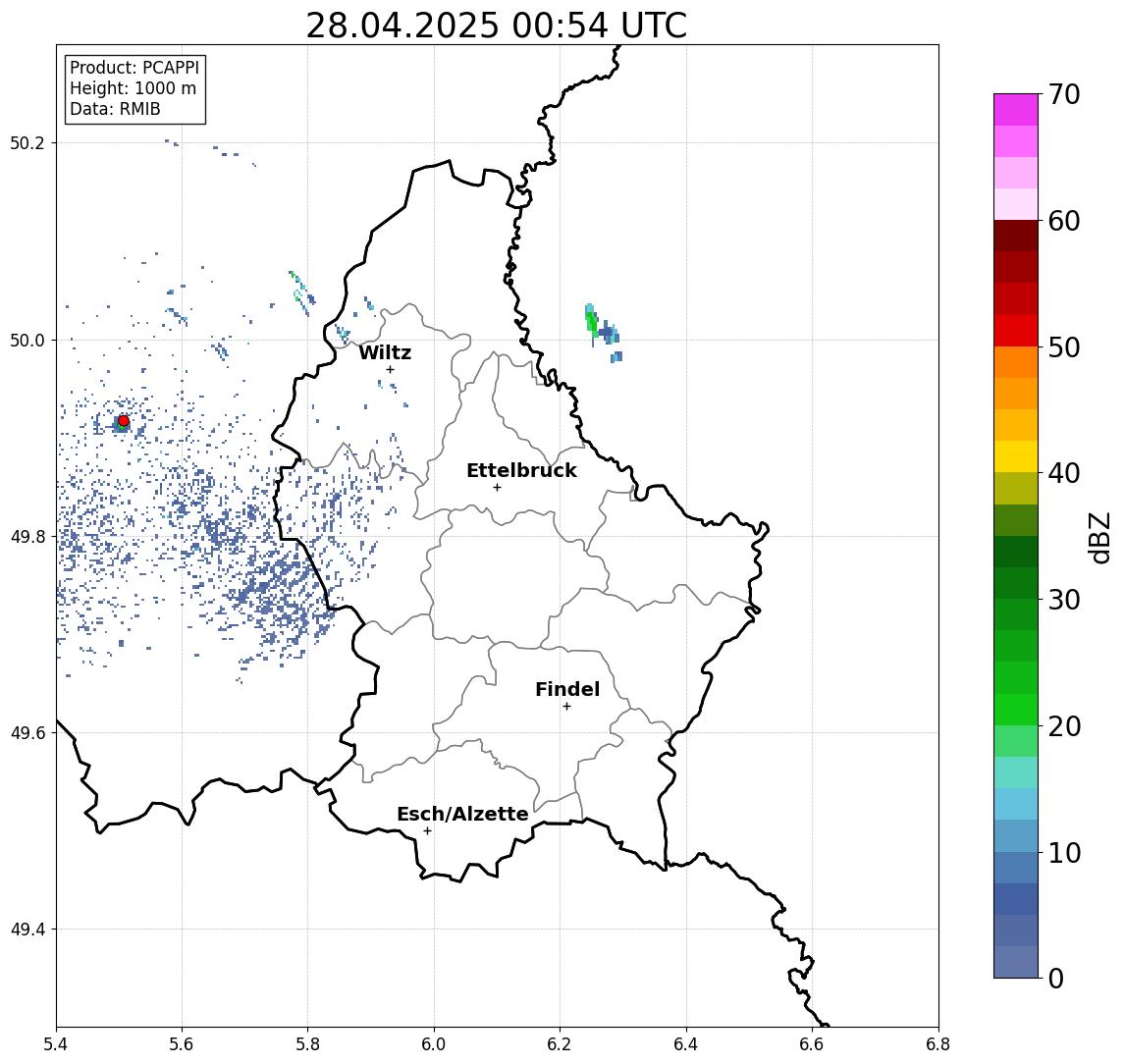Click the plus marker below the Wiltz label
Viewport: 1124px width, 1064px height.
click(390, 369)
